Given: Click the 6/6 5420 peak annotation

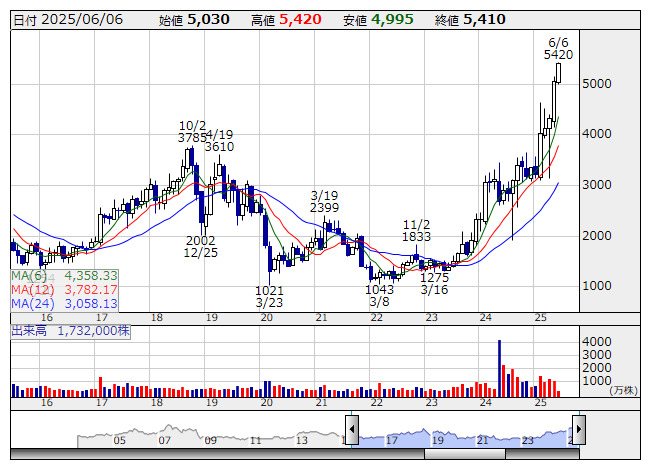Looking at the screenshot, I should point(558,49).
